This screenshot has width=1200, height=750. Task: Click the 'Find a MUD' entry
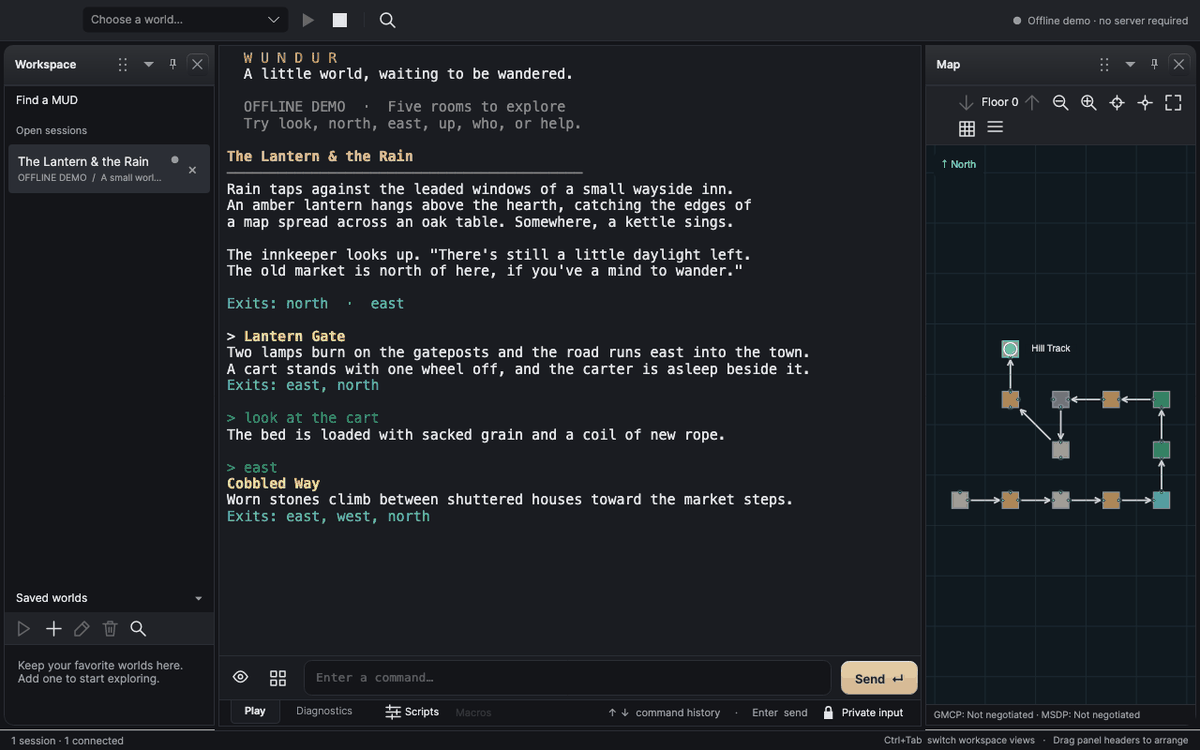[47, 100]
